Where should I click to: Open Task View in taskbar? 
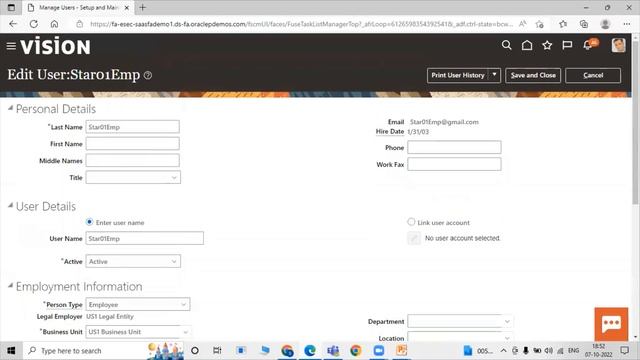click(217, 351)
